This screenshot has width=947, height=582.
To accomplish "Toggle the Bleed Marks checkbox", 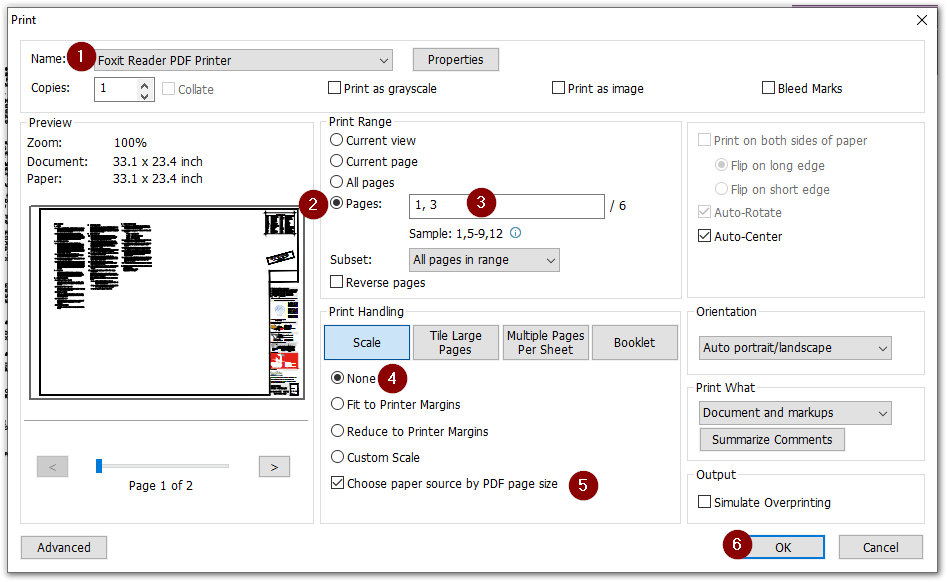I will pyautogui.click(x=769, y=89).
